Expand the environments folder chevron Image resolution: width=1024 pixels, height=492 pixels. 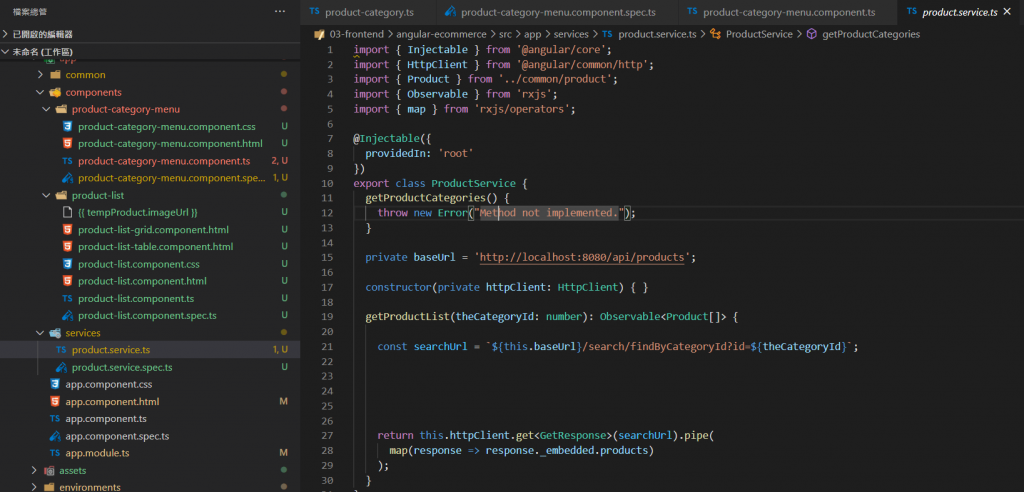coord(34,487)
